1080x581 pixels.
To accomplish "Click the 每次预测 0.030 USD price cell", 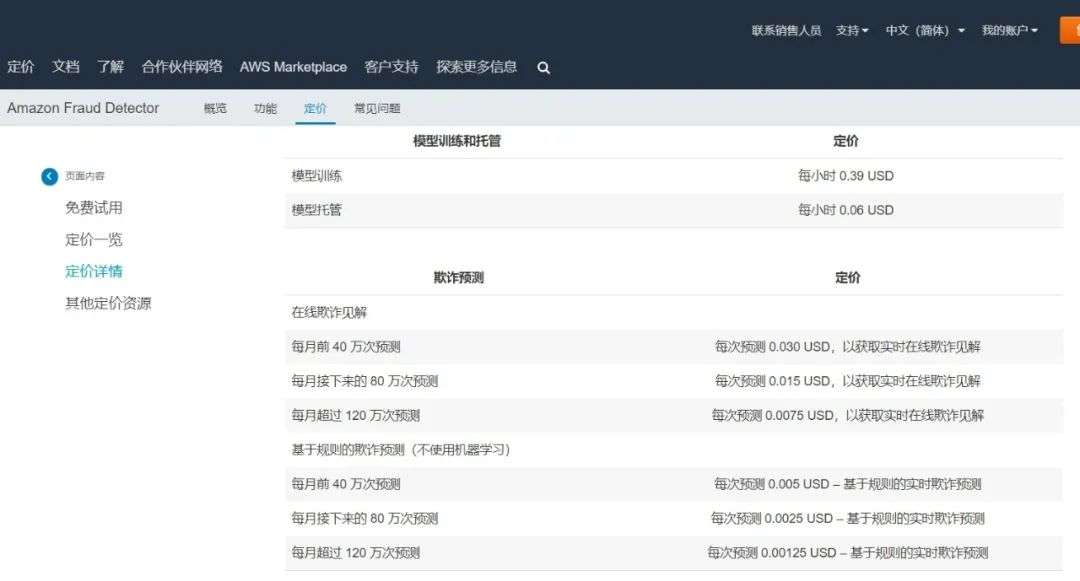I will (x=847, y=347).
